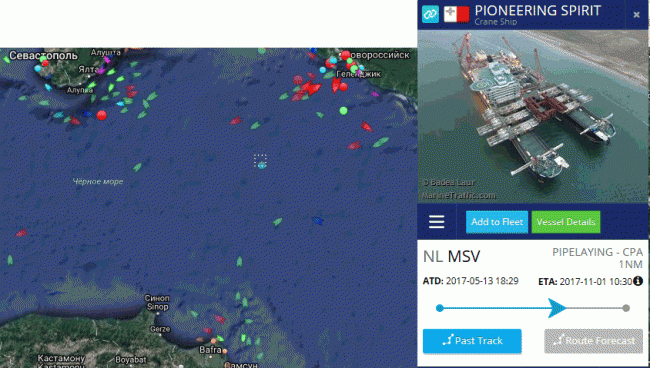Open the hamburger menu in vessel panel
The image size is (650, 368).
click(437, 222)
